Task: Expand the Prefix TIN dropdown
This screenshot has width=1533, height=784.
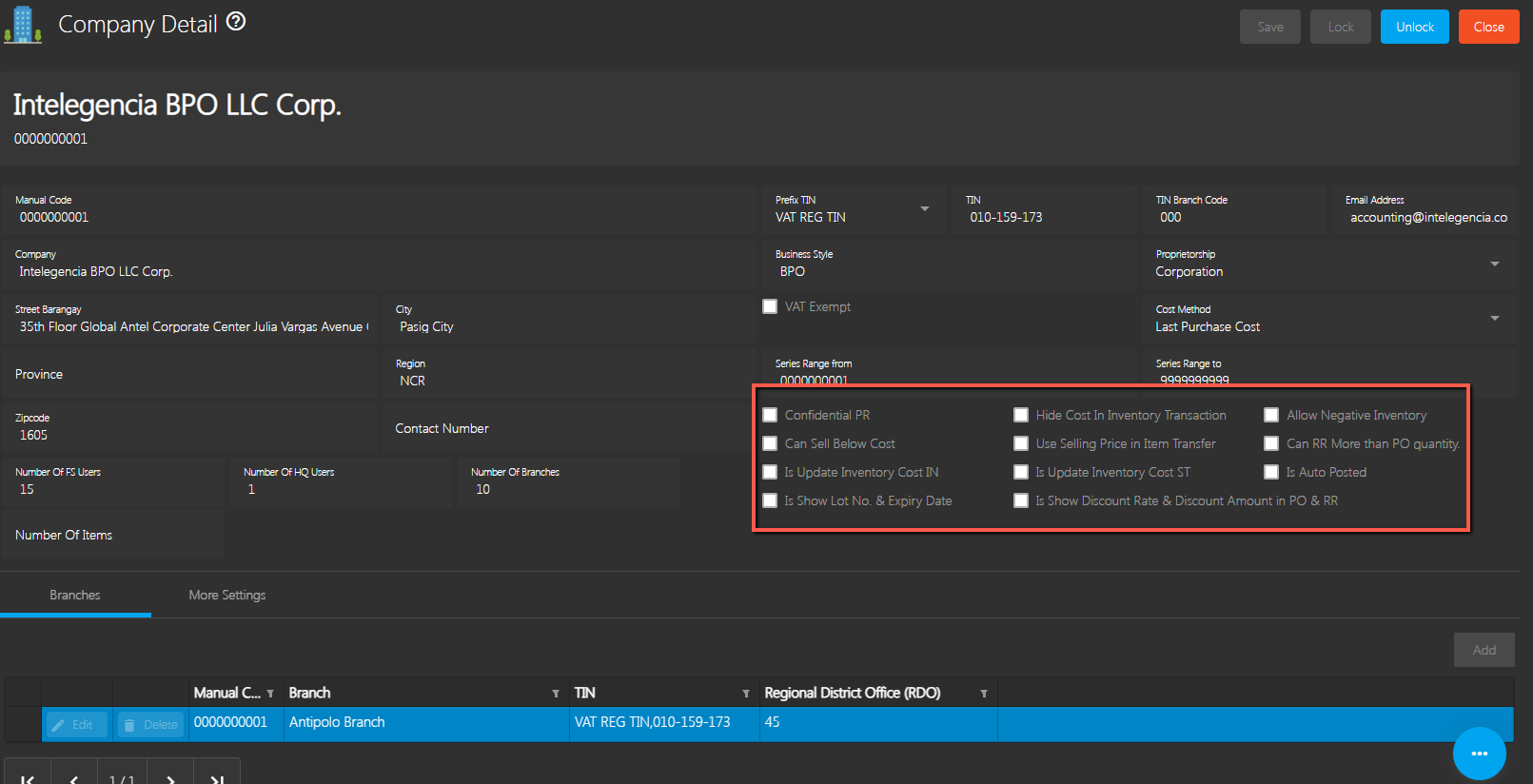Action: tap(924, 209)
